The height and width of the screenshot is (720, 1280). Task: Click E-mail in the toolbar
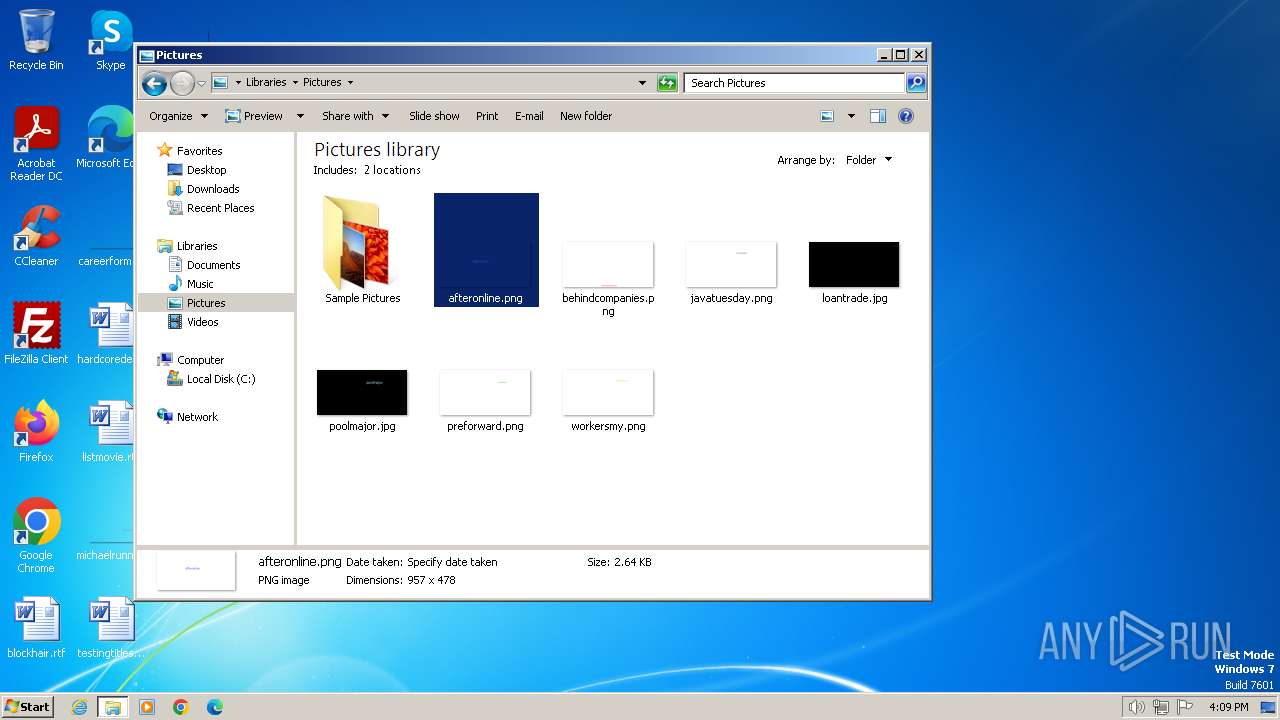coord(529,116)
